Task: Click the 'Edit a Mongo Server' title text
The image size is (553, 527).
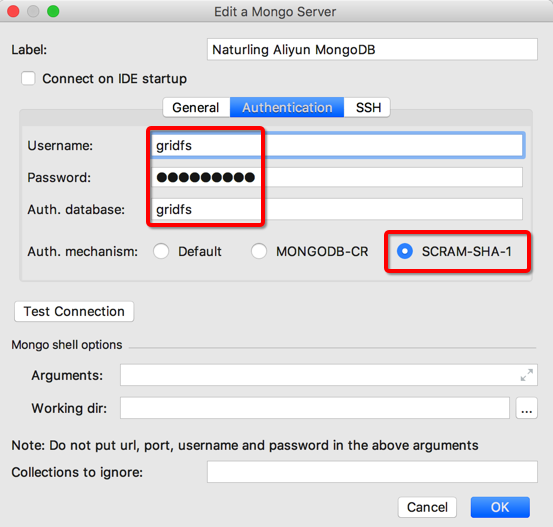Action: pos(275,12)
